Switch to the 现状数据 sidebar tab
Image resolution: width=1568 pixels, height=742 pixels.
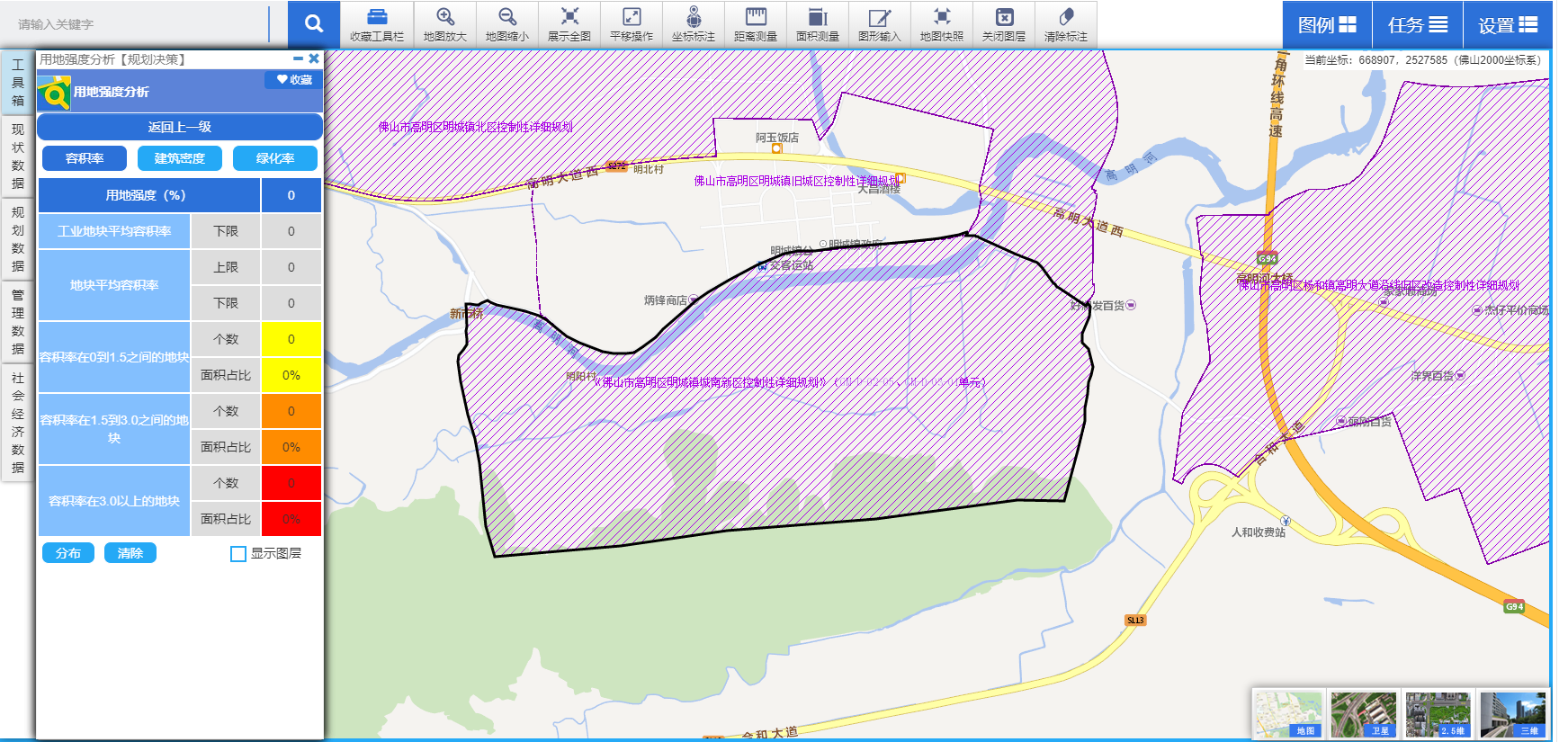[x=18, y=156]
